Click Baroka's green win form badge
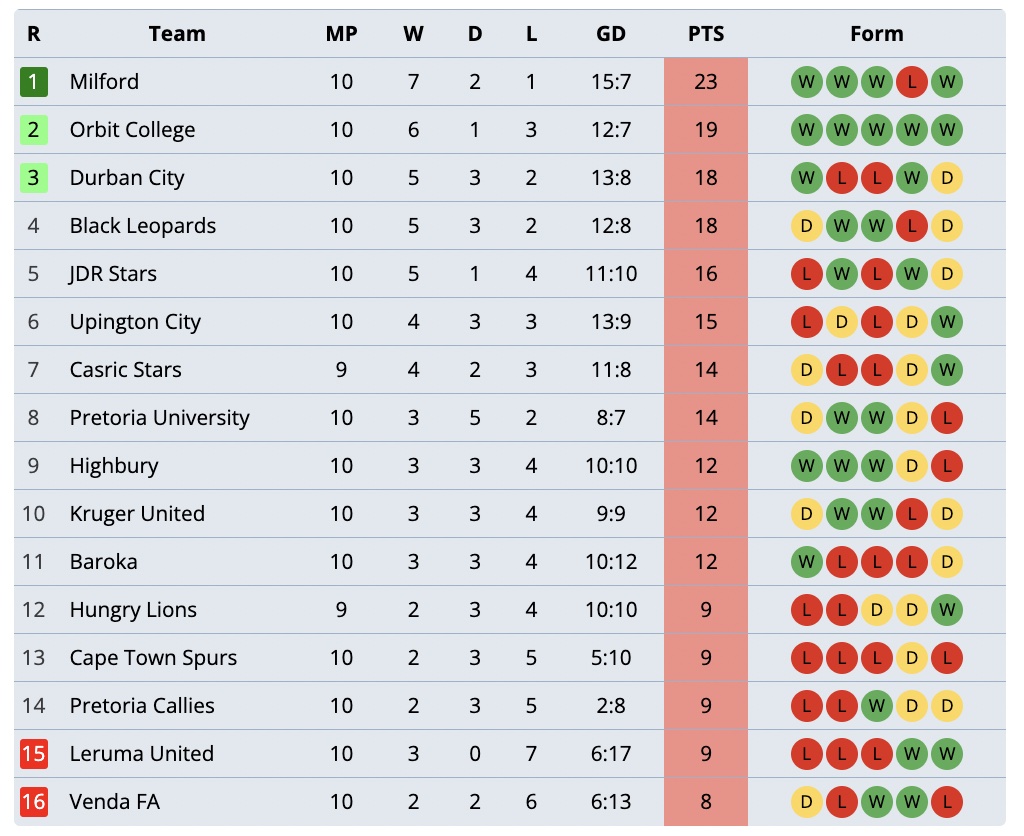Screen dimensions: 1024x836 (x=807, y=562)
